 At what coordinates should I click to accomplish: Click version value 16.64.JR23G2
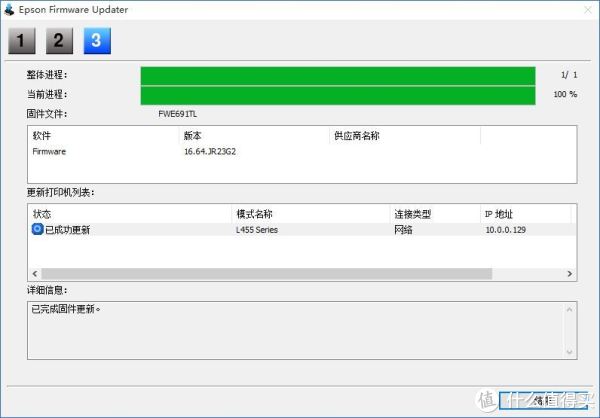click(x=210, y=152)
